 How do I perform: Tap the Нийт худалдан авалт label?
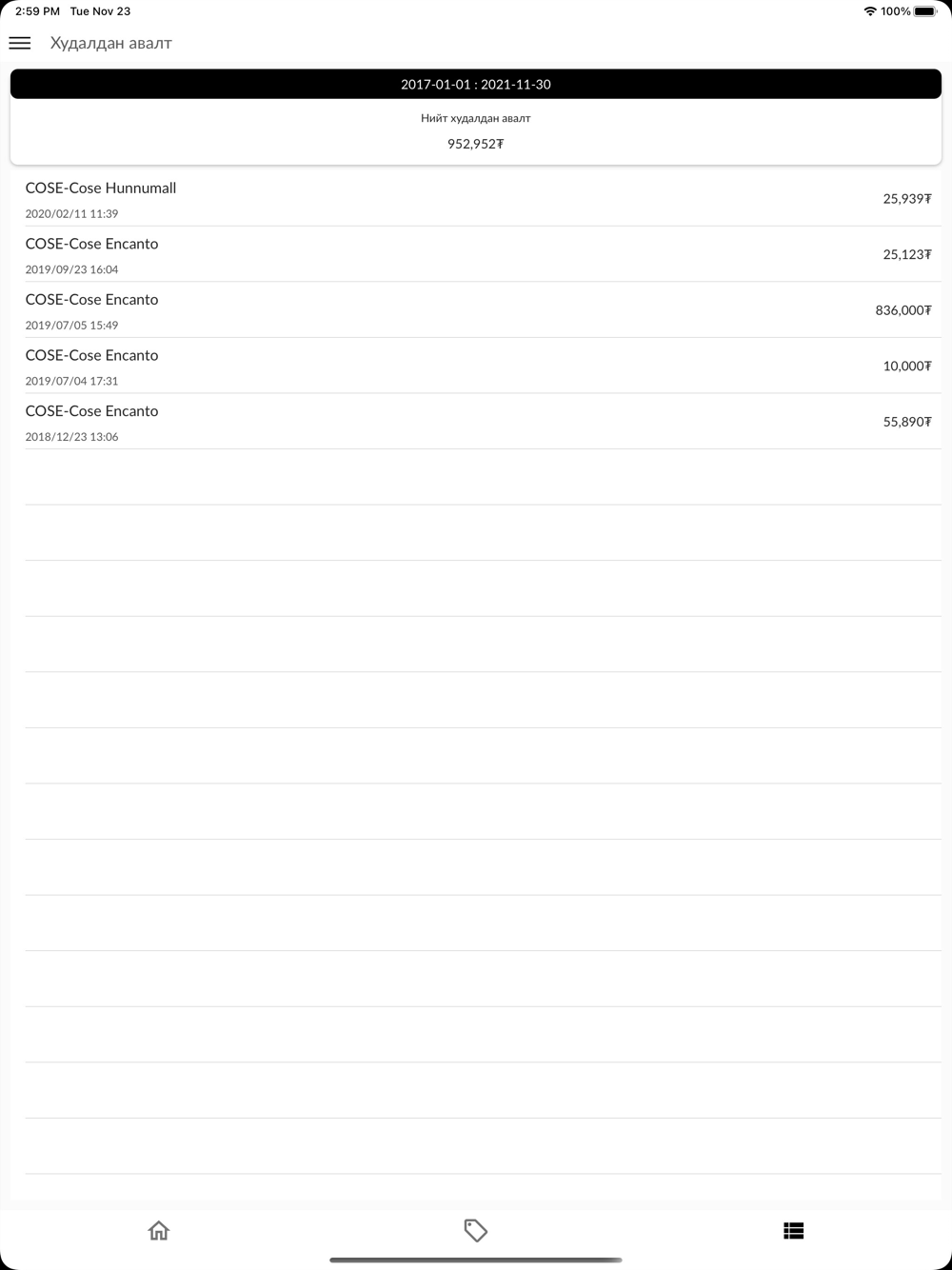click(x=476, y=119)
